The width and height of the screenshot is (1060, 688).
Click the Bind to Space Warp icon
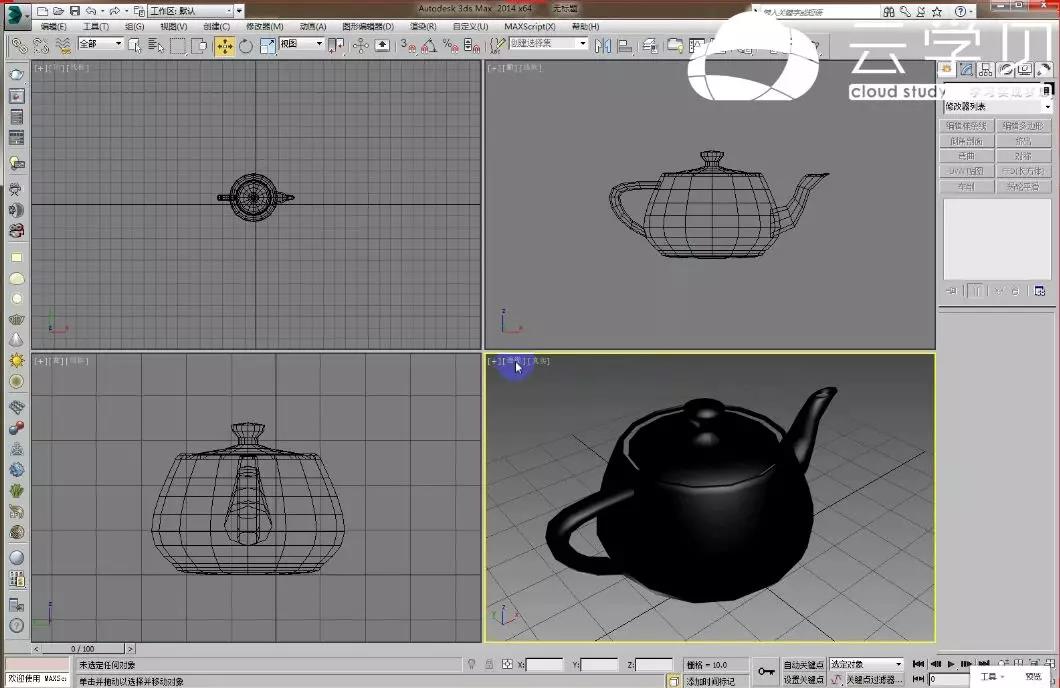point(63,45)
